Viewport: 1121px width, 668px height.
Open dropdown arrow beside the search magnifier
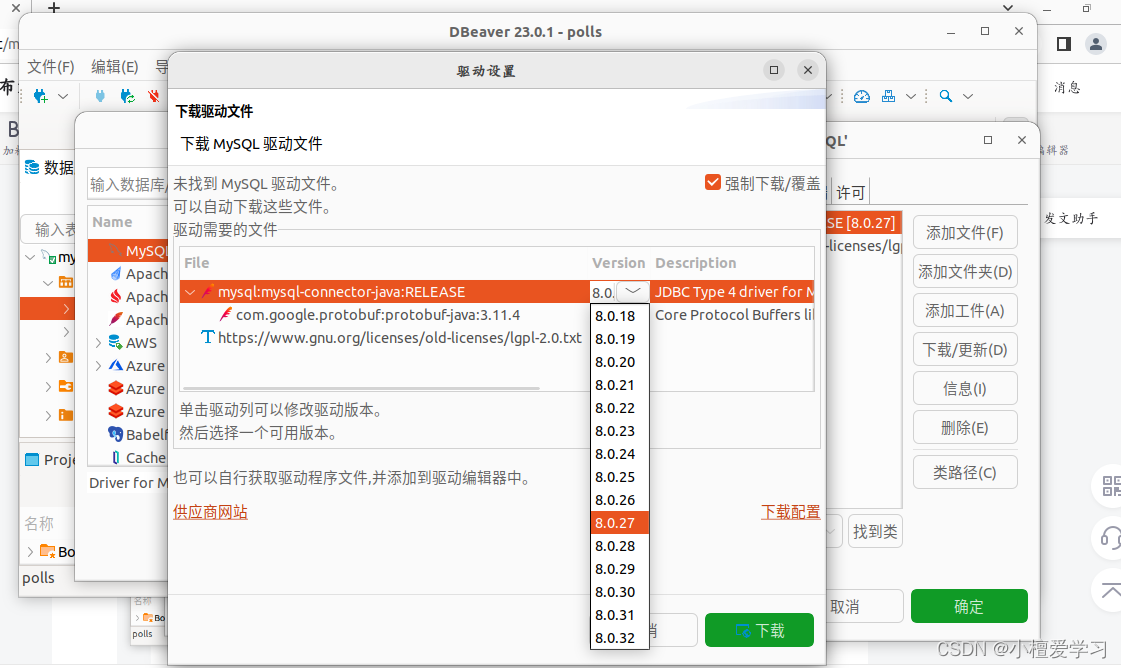(968, 96)
